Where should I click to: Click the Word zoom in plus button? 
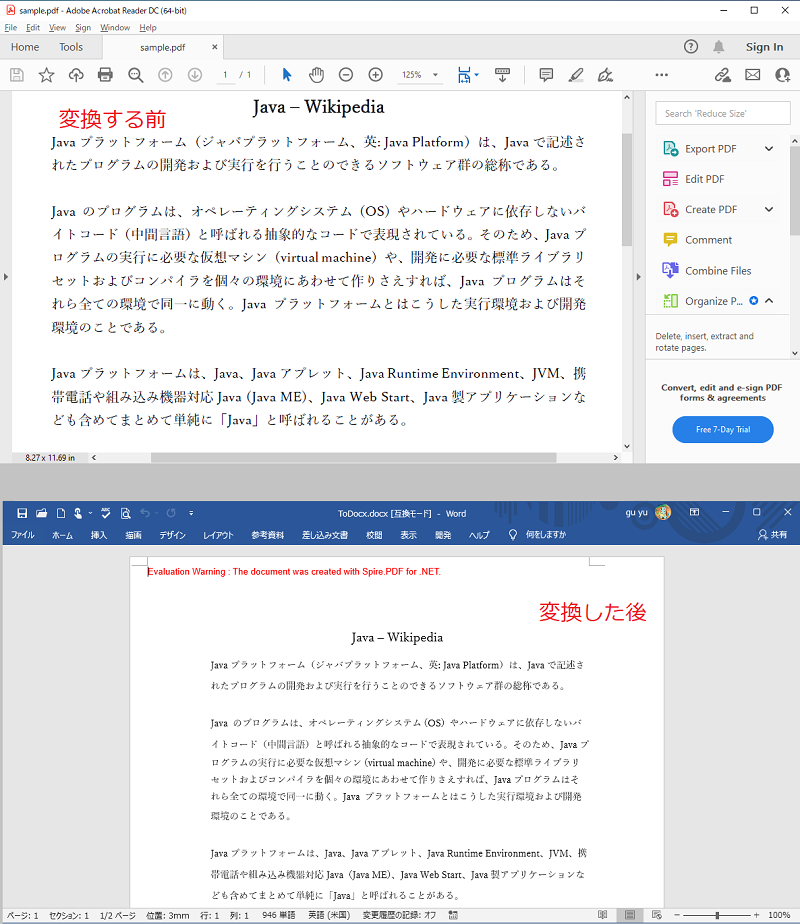pyautogui.click(x=756, y=915)
